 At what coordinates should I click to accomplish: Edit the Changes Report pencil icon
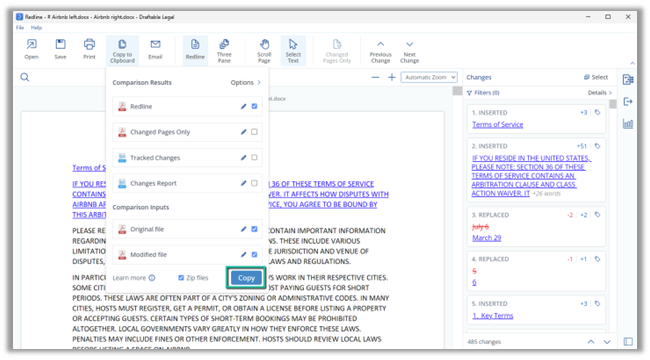click(x=243, y=183)
